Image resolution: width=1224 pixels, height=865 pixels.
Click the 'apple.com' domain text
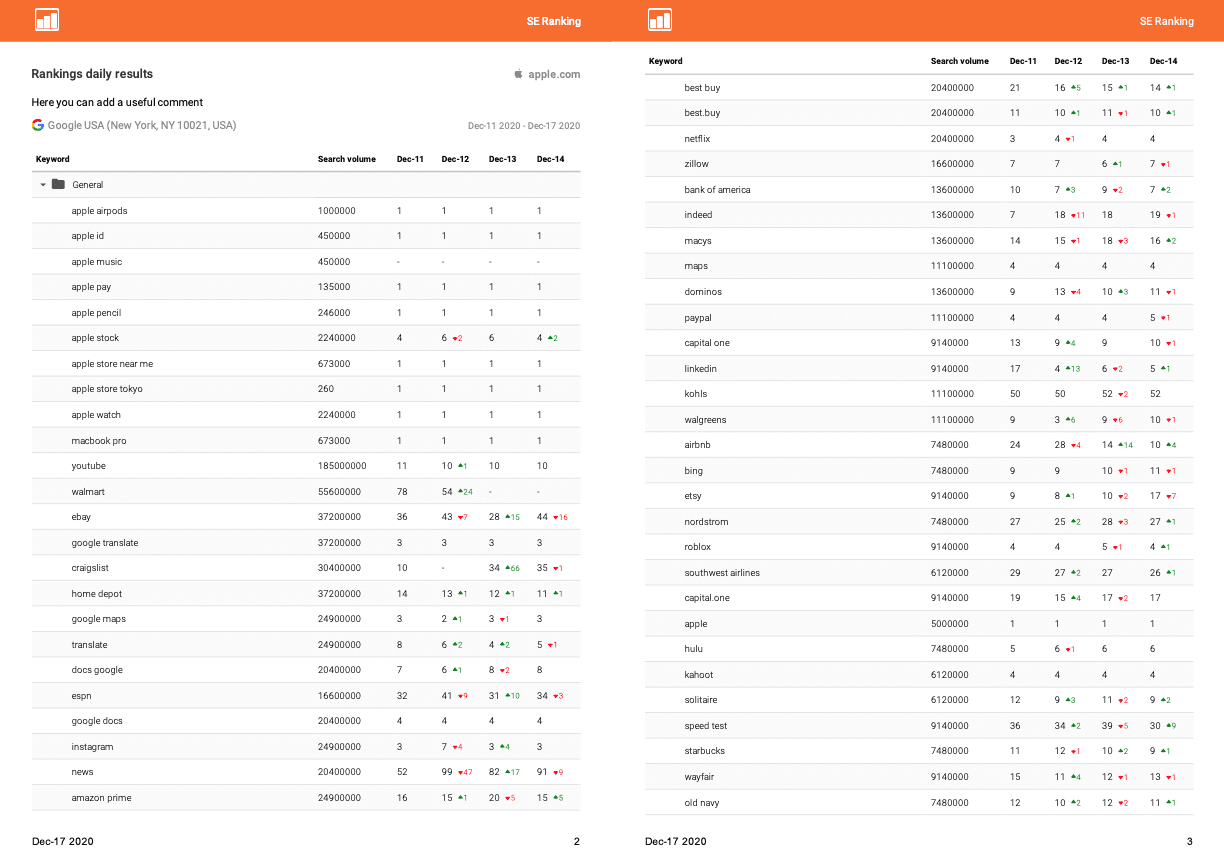pos(554,74)
